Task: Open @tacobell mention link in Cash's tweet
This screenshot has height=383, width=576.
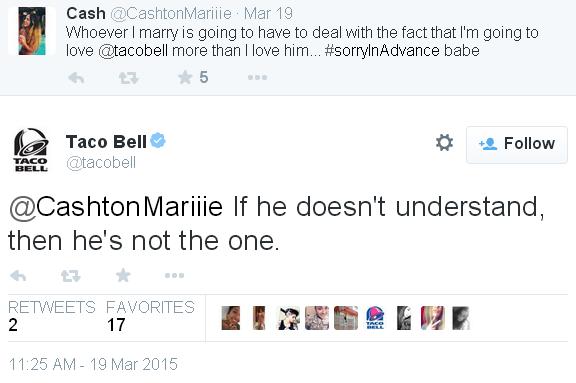Action: 133,50
